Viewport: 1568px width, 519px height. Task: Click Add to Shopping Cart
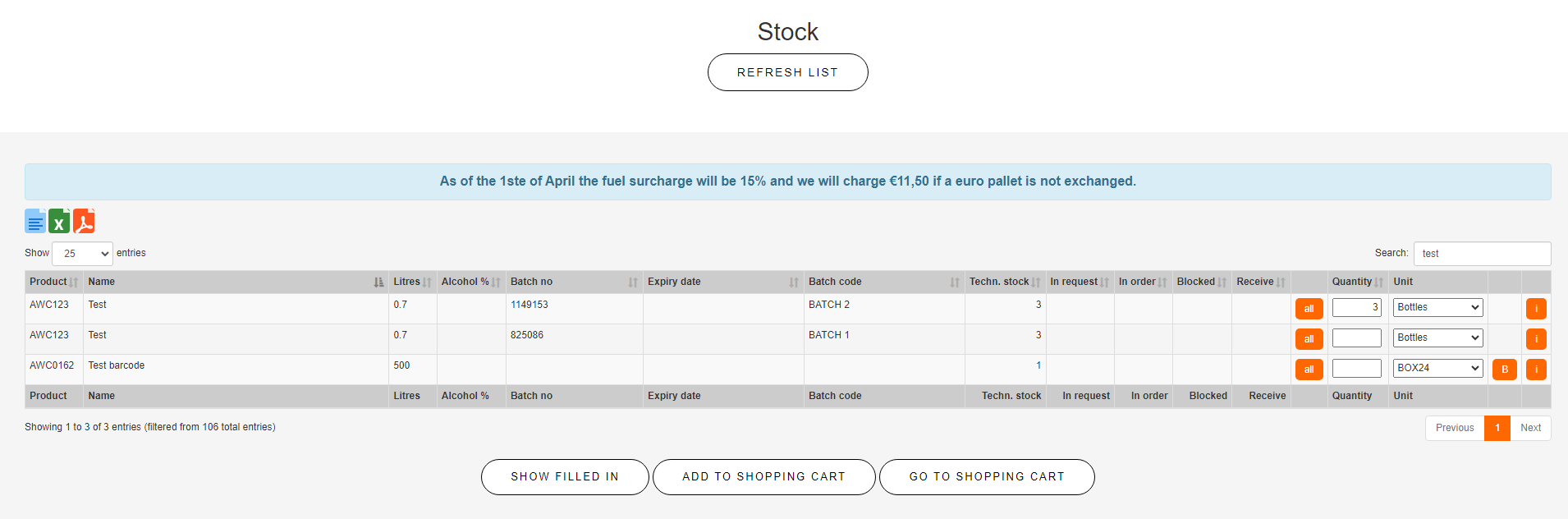click(x=763, y=477)
